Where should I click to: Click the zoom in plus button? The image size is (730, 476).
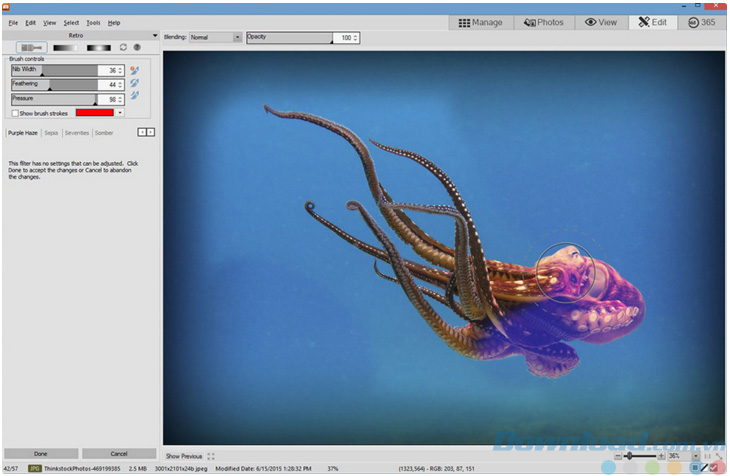click(661, 456)
